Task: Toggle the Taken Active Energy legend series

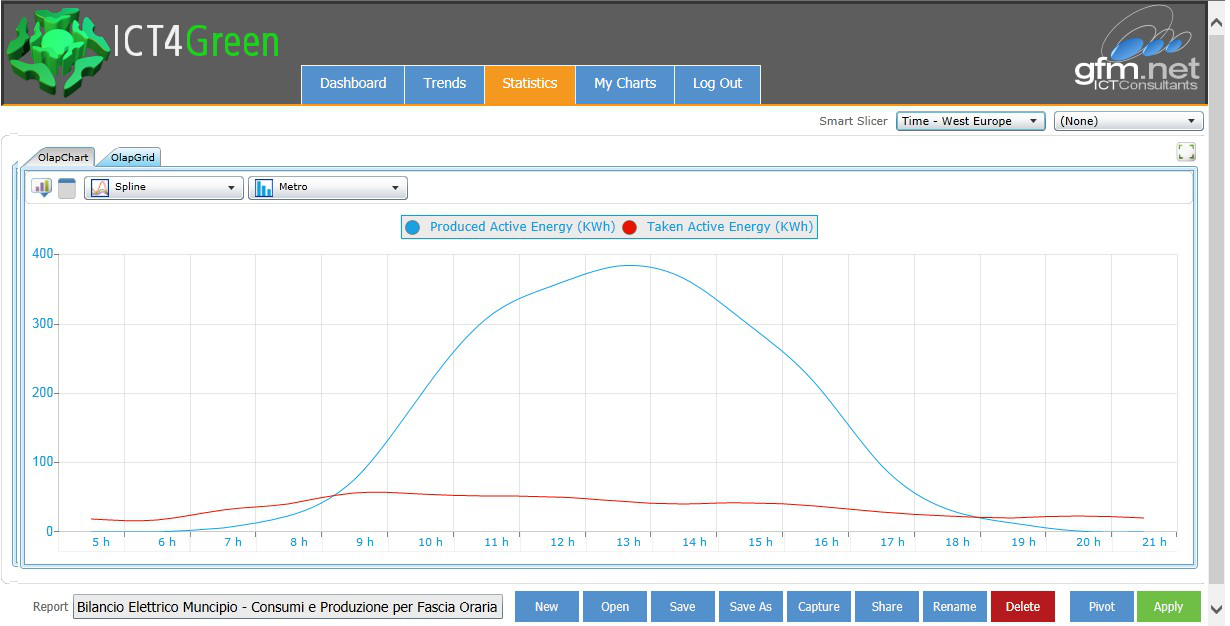Action: pyautogui.click(x=718, y=227)
